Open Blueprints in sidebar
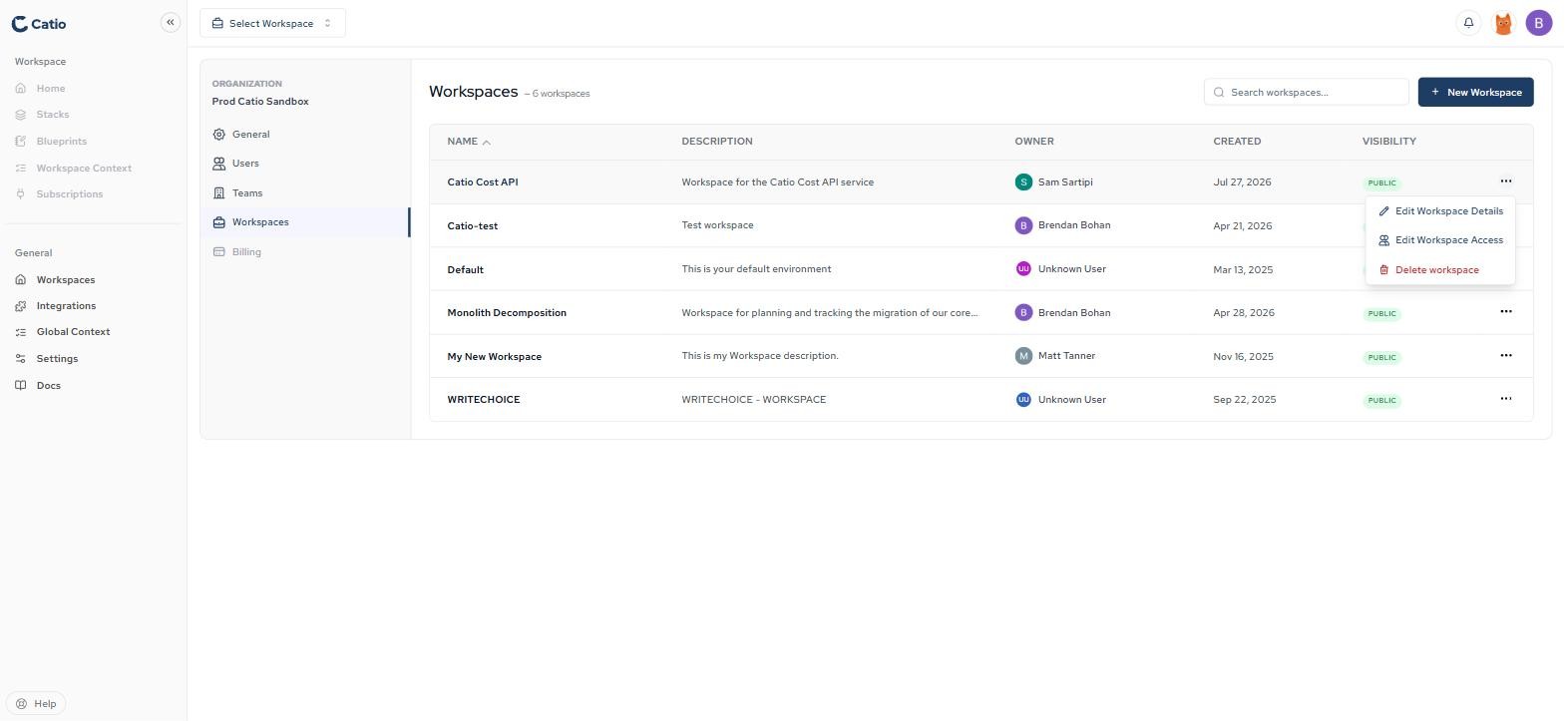This screenshot has height=721, width=1568. point(62,142)
